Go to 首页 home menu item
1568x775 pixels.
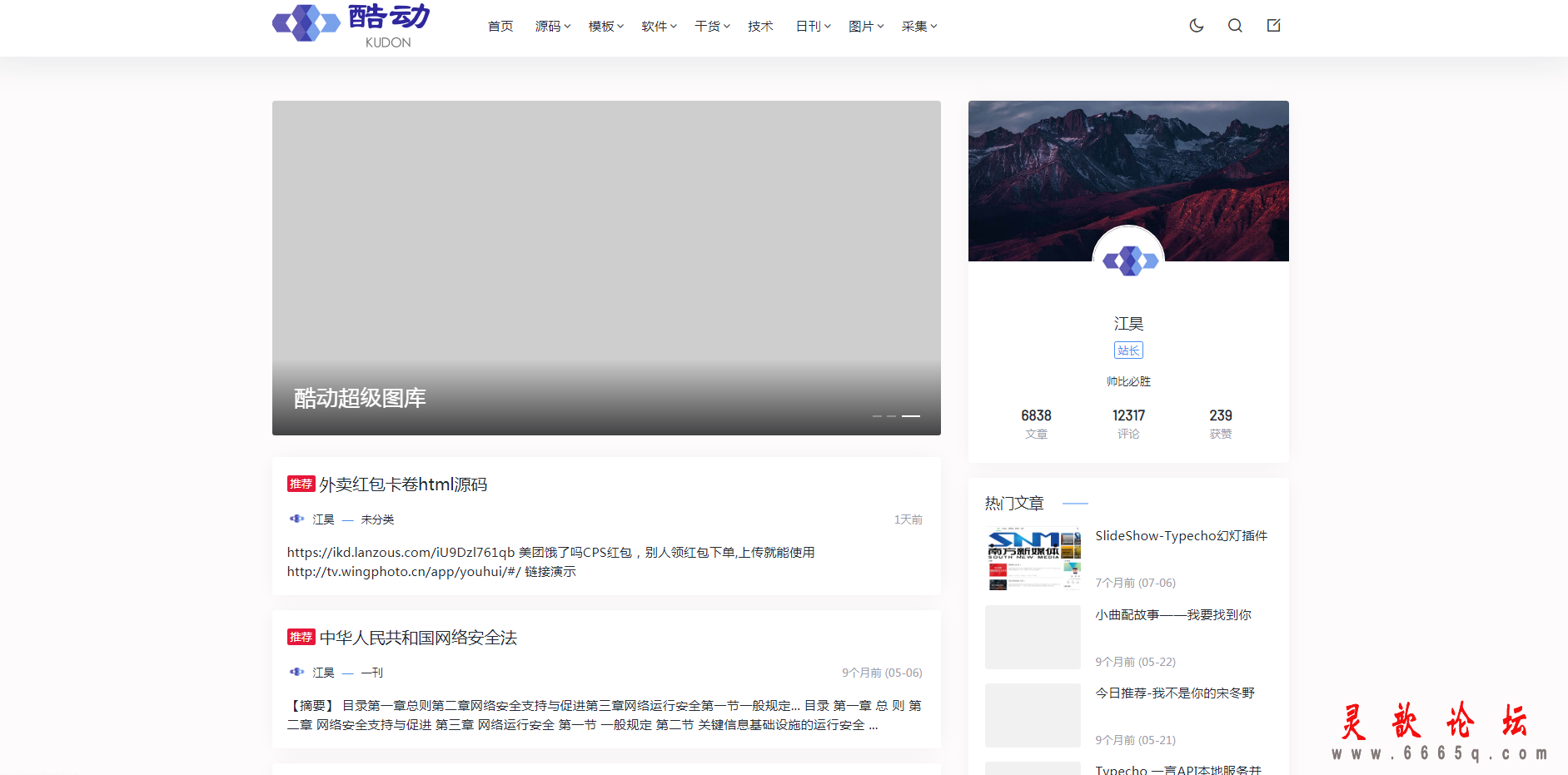[500, 27]
